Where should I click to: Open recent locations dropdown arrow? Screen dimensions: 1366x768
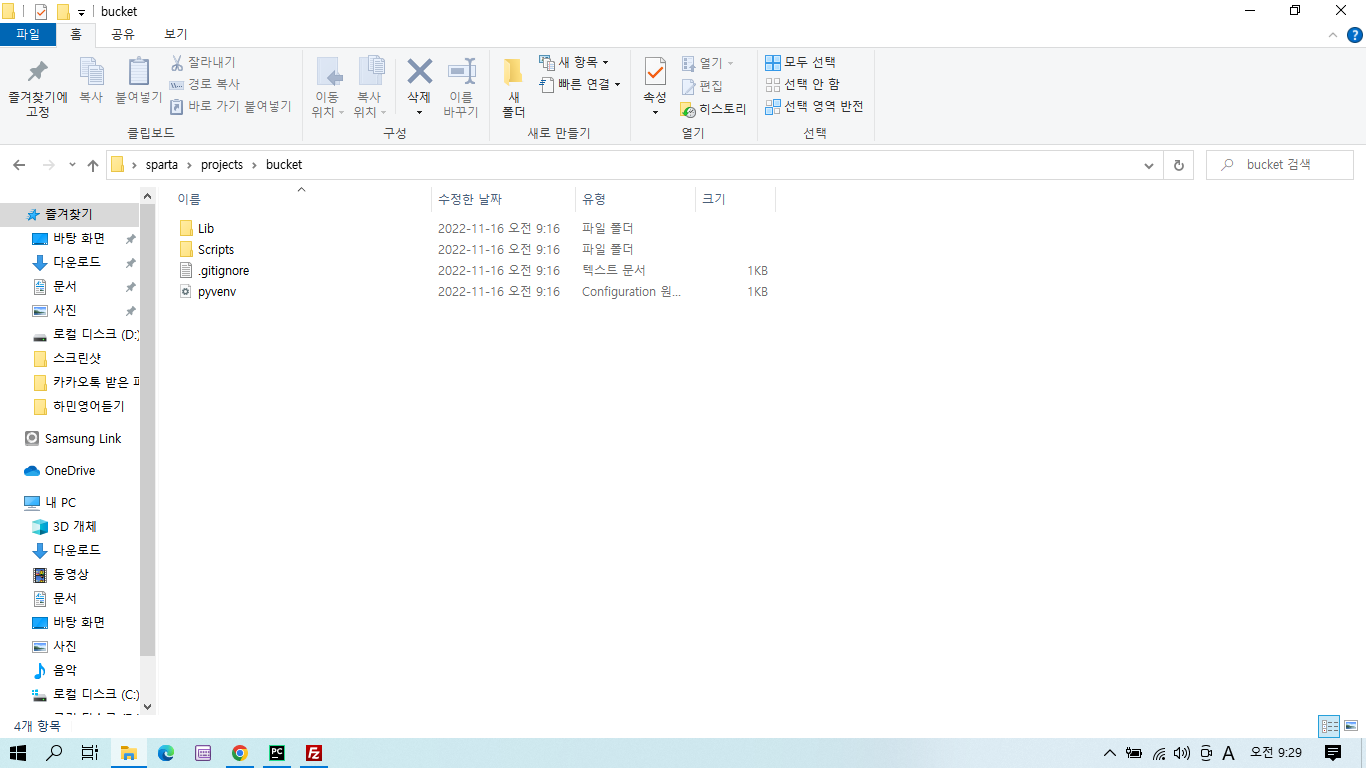[x=72, y=165]
